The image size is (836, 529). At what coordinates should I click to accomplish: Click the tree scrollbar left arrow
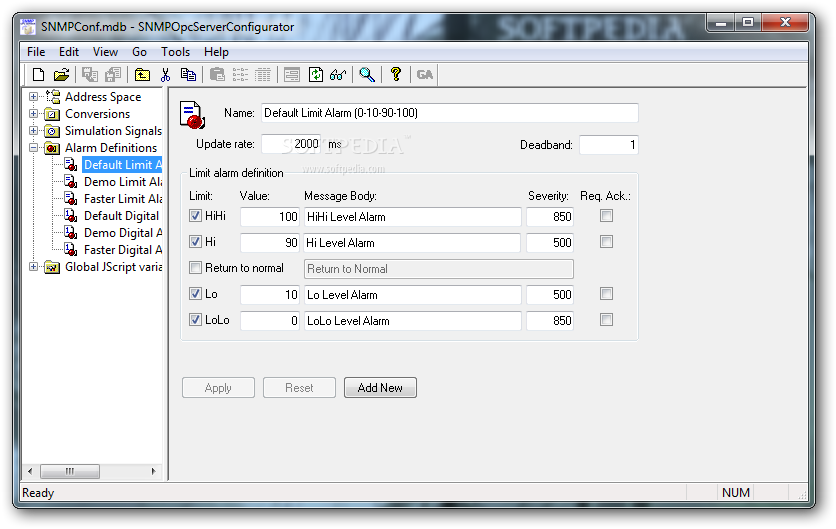click(x=30, y=471)
